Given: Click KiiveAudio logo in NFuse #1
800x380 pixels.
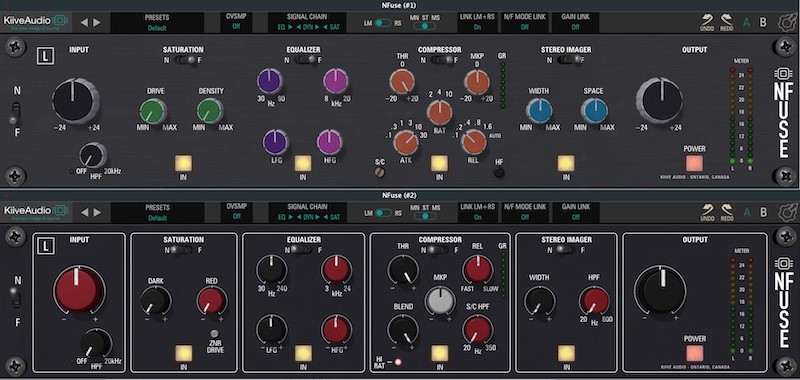Looking at the screenshot, I should [36, 22].
